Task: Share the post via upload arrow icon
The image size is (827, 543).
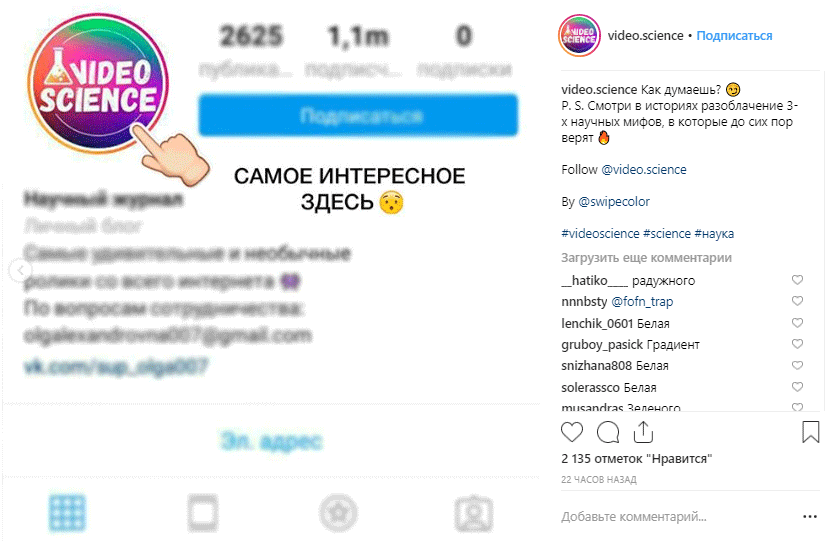Action: [643, 432]
